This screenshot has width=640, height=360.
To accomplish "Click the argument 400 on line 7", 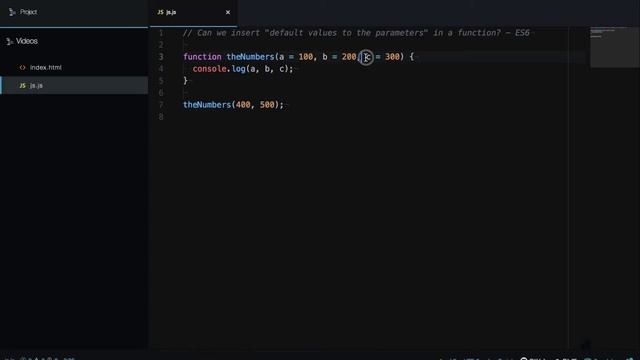I will [243, 105].
